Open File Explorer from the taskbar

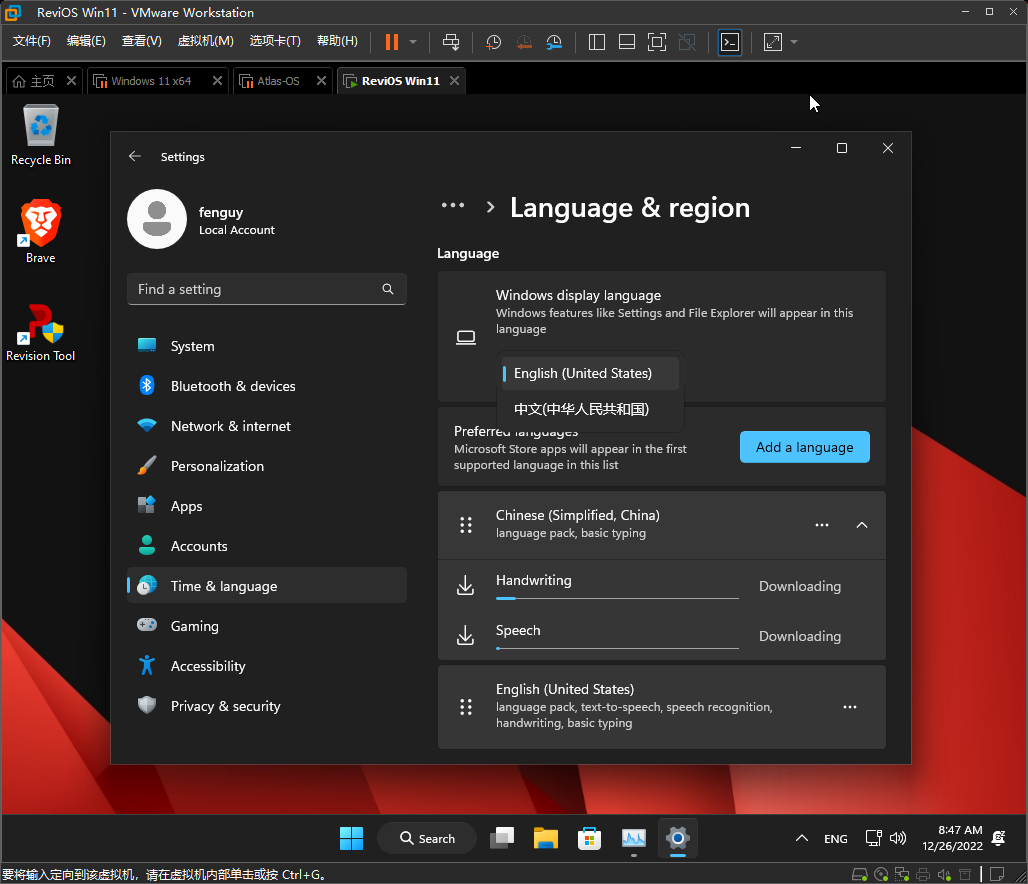coord(545,838)
